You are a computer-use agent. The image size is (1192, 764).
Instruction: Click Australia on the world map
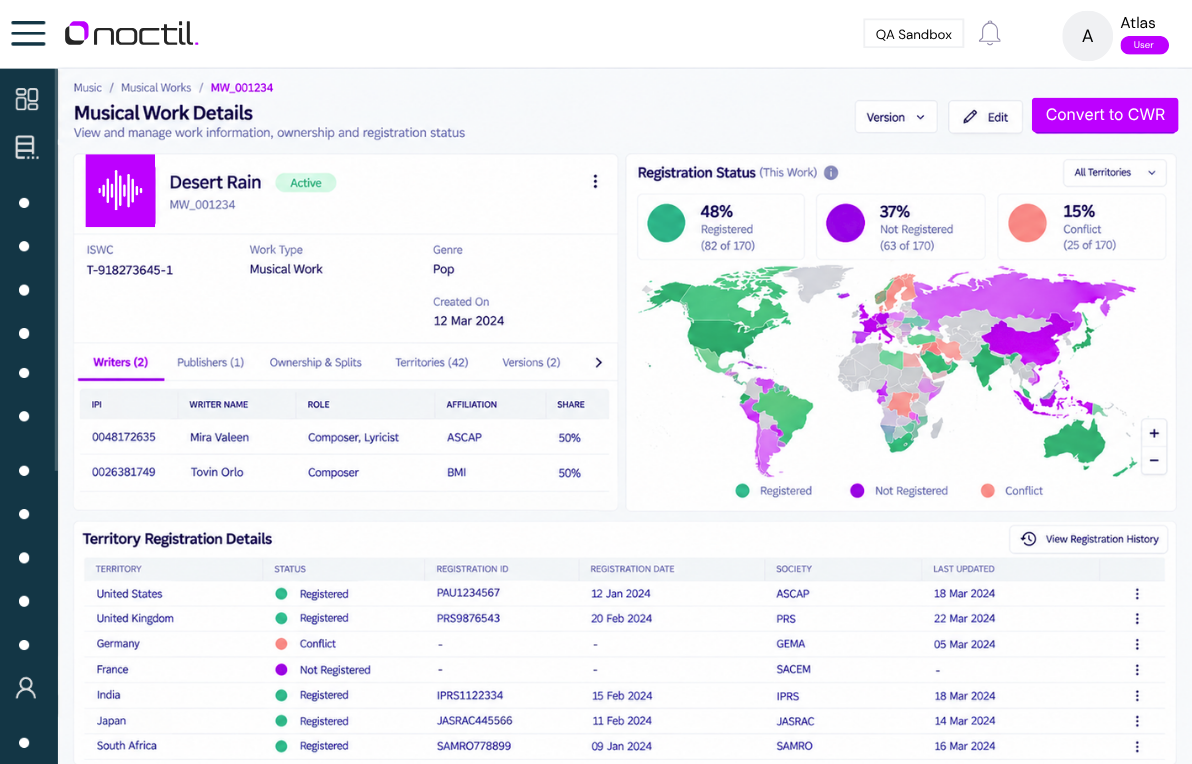point(1075,441)
